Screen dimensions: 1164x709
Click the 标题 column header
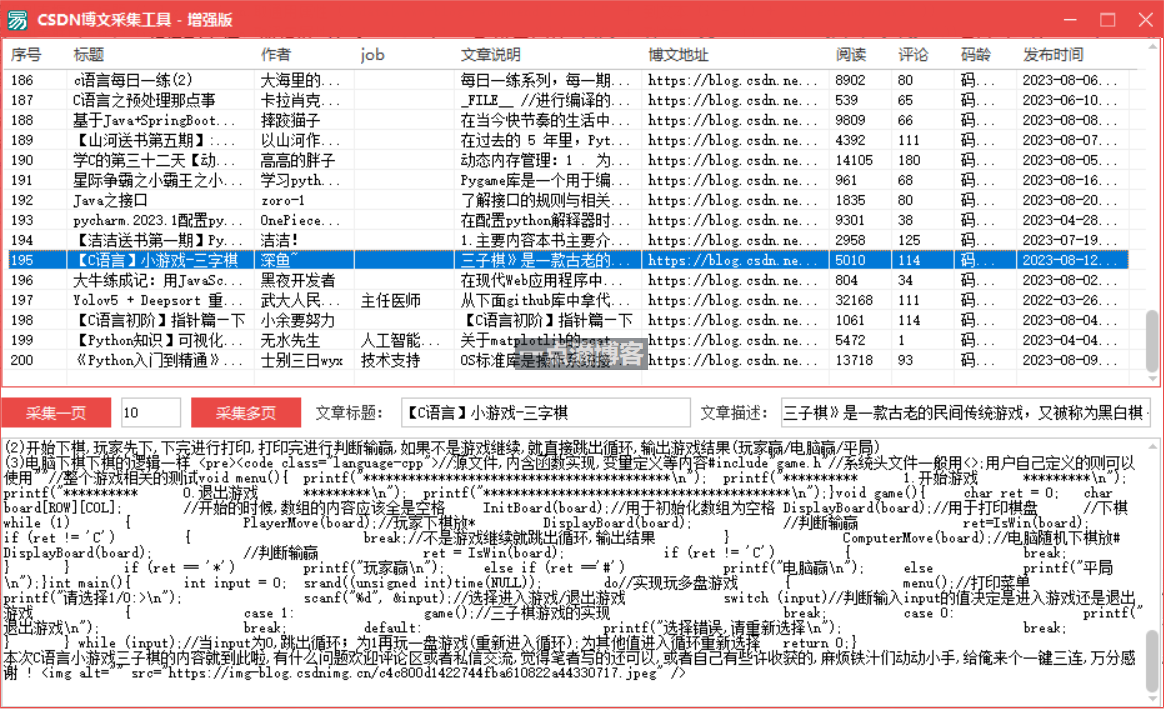point(88,54)
